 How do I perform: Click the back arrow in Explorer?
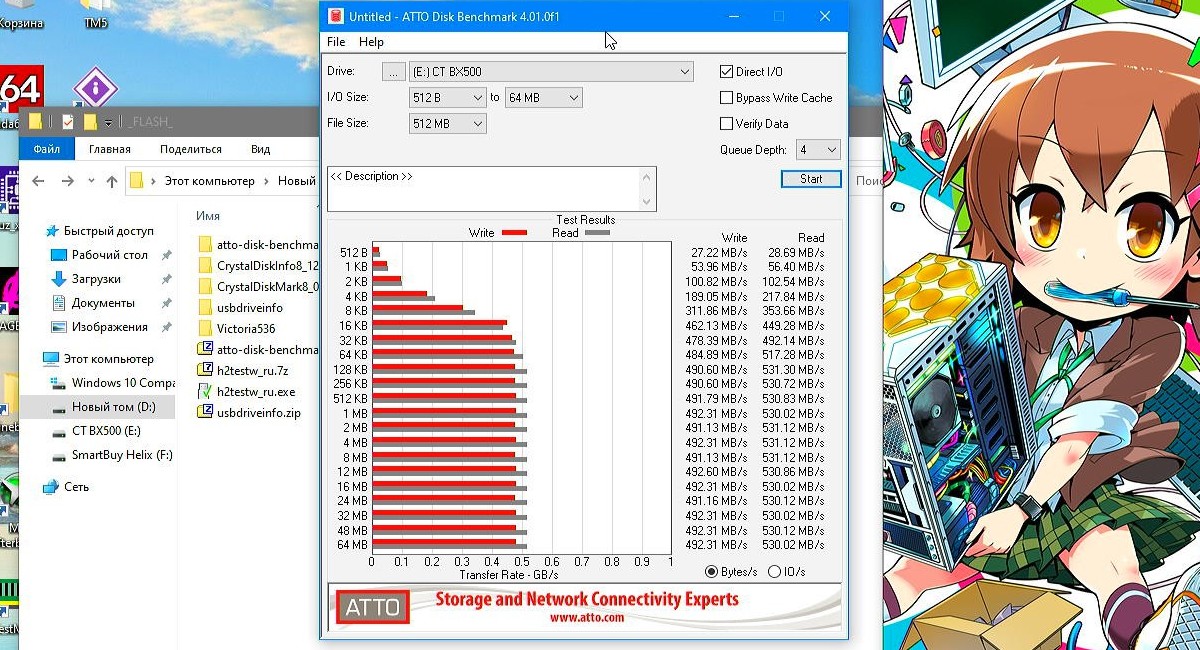pos(38,181)
